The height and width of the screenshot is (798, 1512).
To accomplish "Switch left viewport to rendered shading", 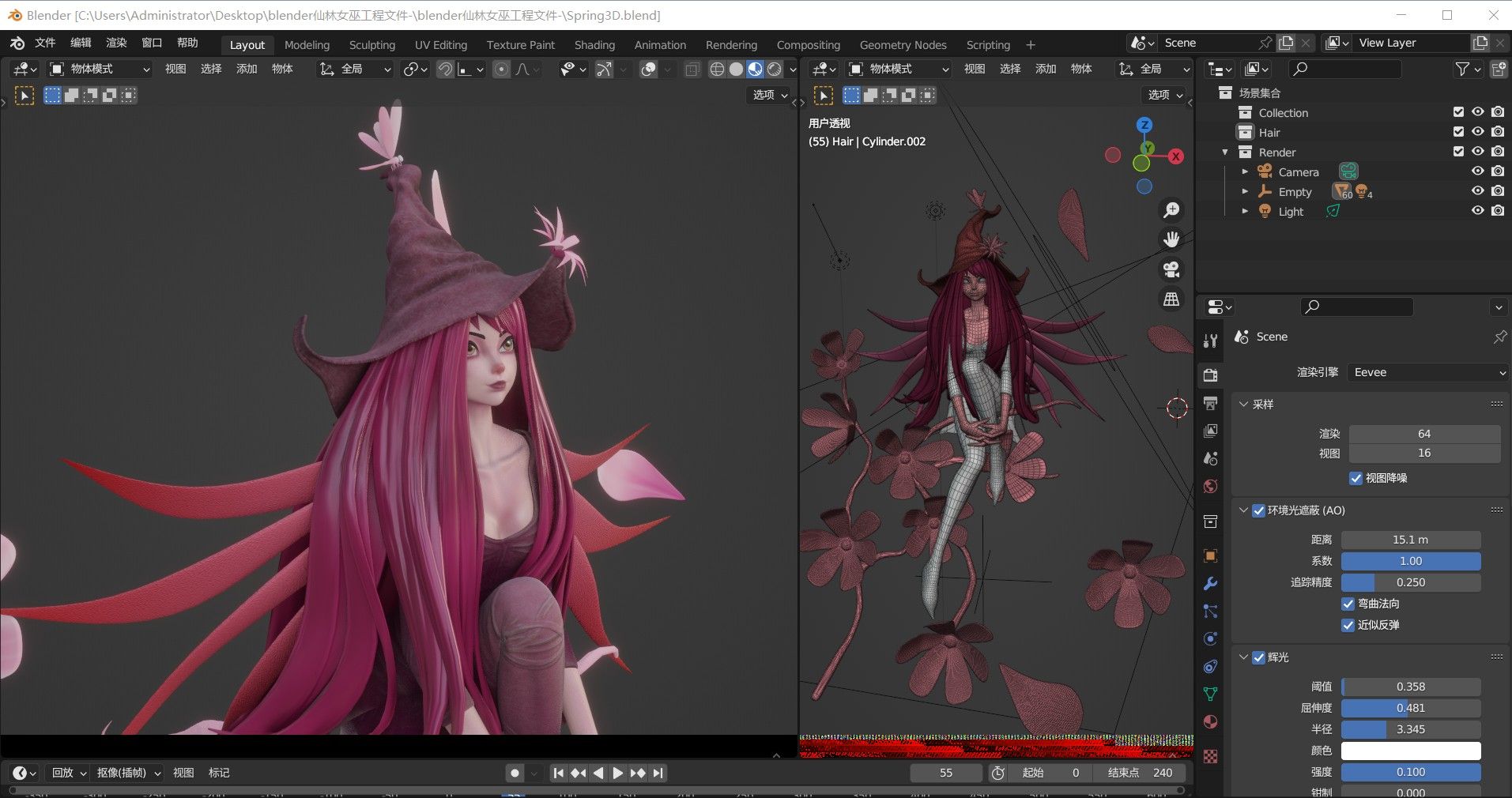I will coord(775,70).
